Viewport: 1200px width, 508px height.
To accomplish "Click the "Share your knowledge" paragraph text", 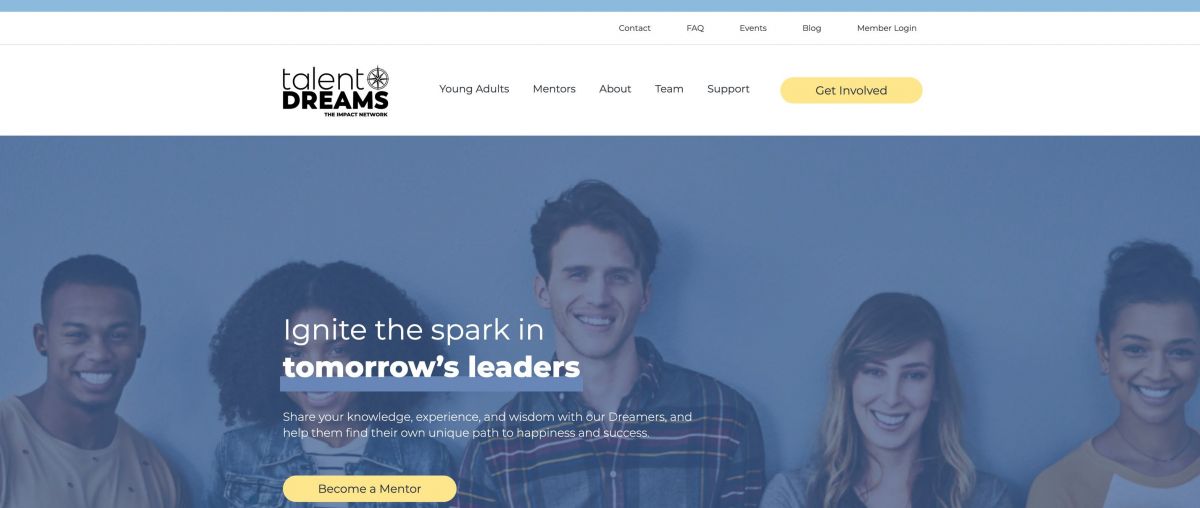I will coord(487,425).
